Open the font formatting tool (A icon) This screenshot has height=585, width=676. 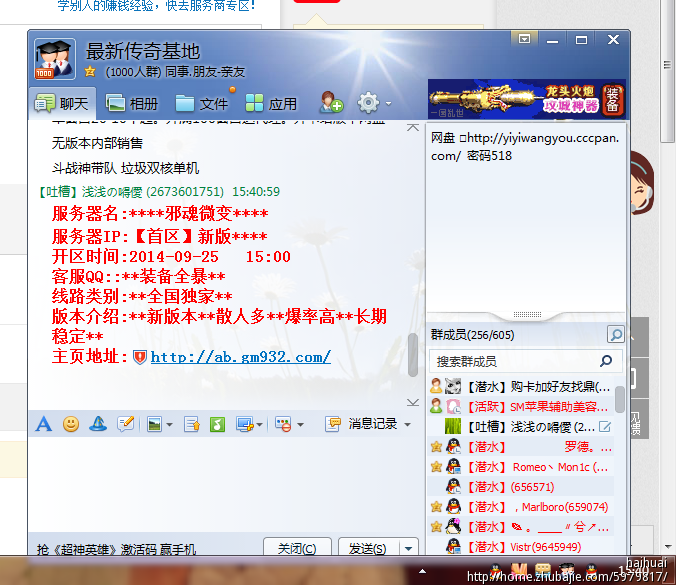click(x=44, y=425)
